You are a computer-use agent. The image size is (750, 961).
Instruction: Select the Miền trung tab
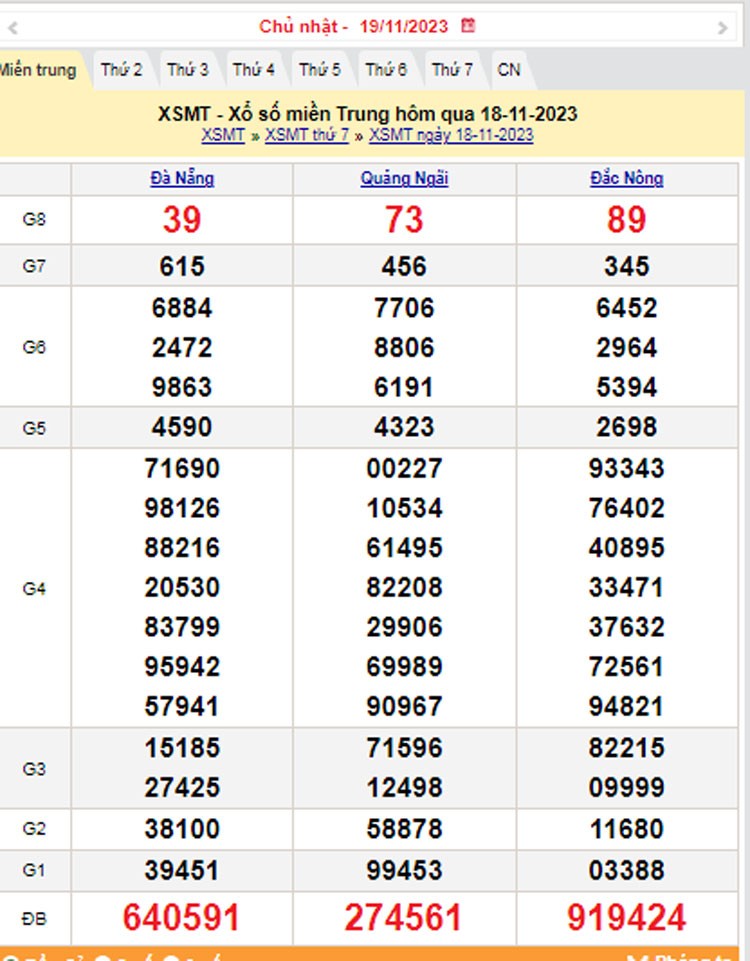(40, 70)
